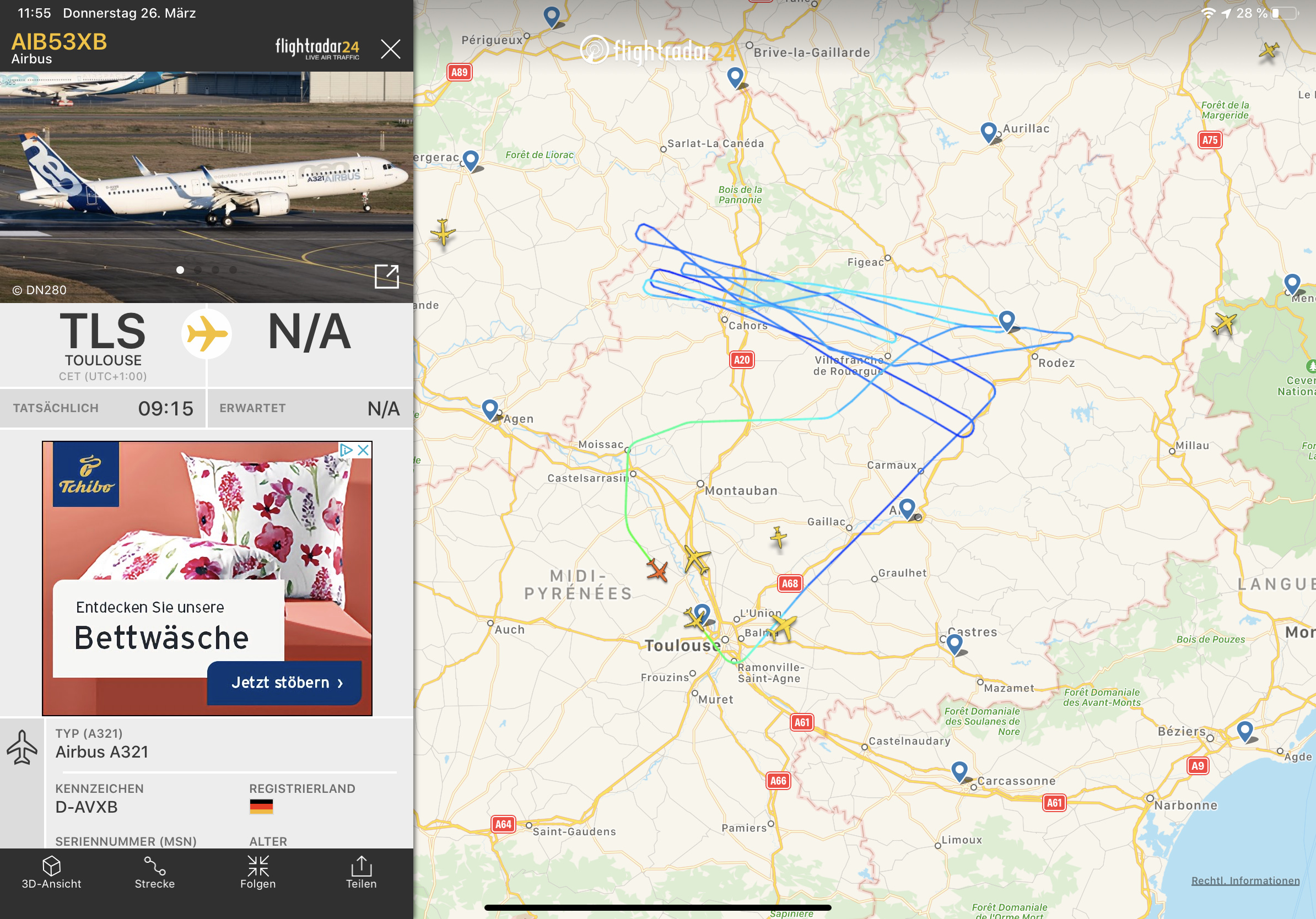Open the AdChoices info icon

coord(346,450)
